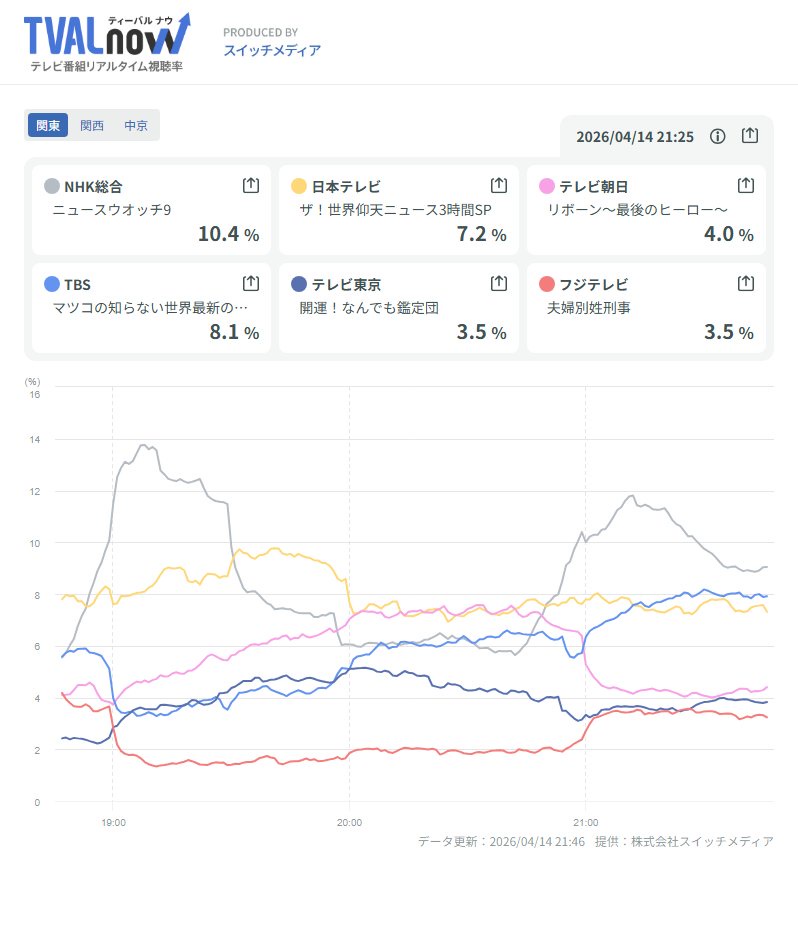Click the share icon beside the date
Screen dimensions: 798x934
[750, 136]
